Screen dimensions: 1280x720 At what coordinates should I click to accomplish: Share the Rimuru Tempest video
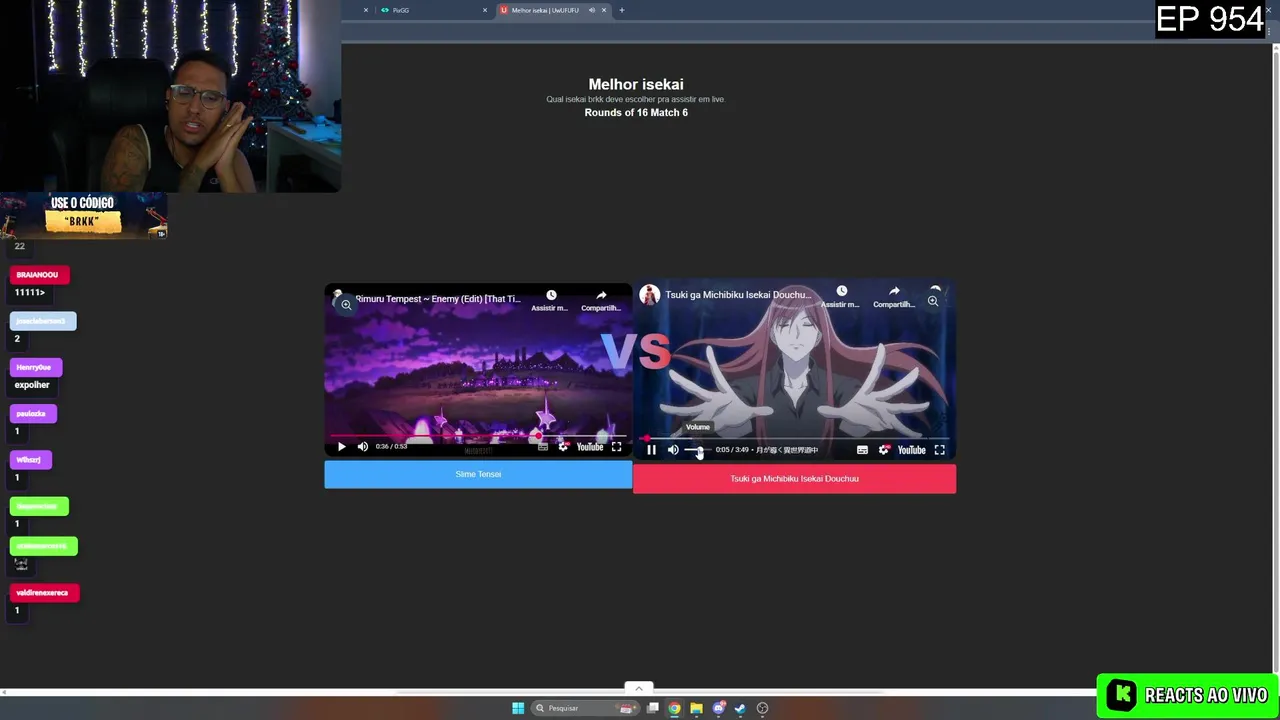click(x=601, y=300)
